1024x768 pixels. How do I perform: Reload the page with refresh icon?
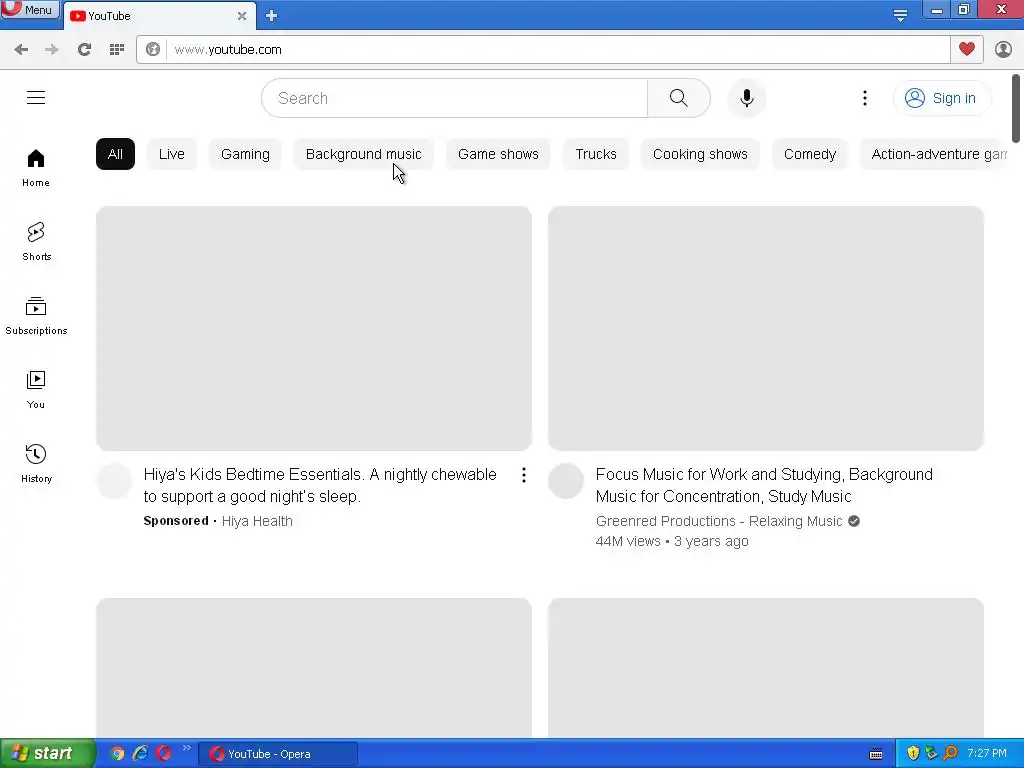coord(84,50)
